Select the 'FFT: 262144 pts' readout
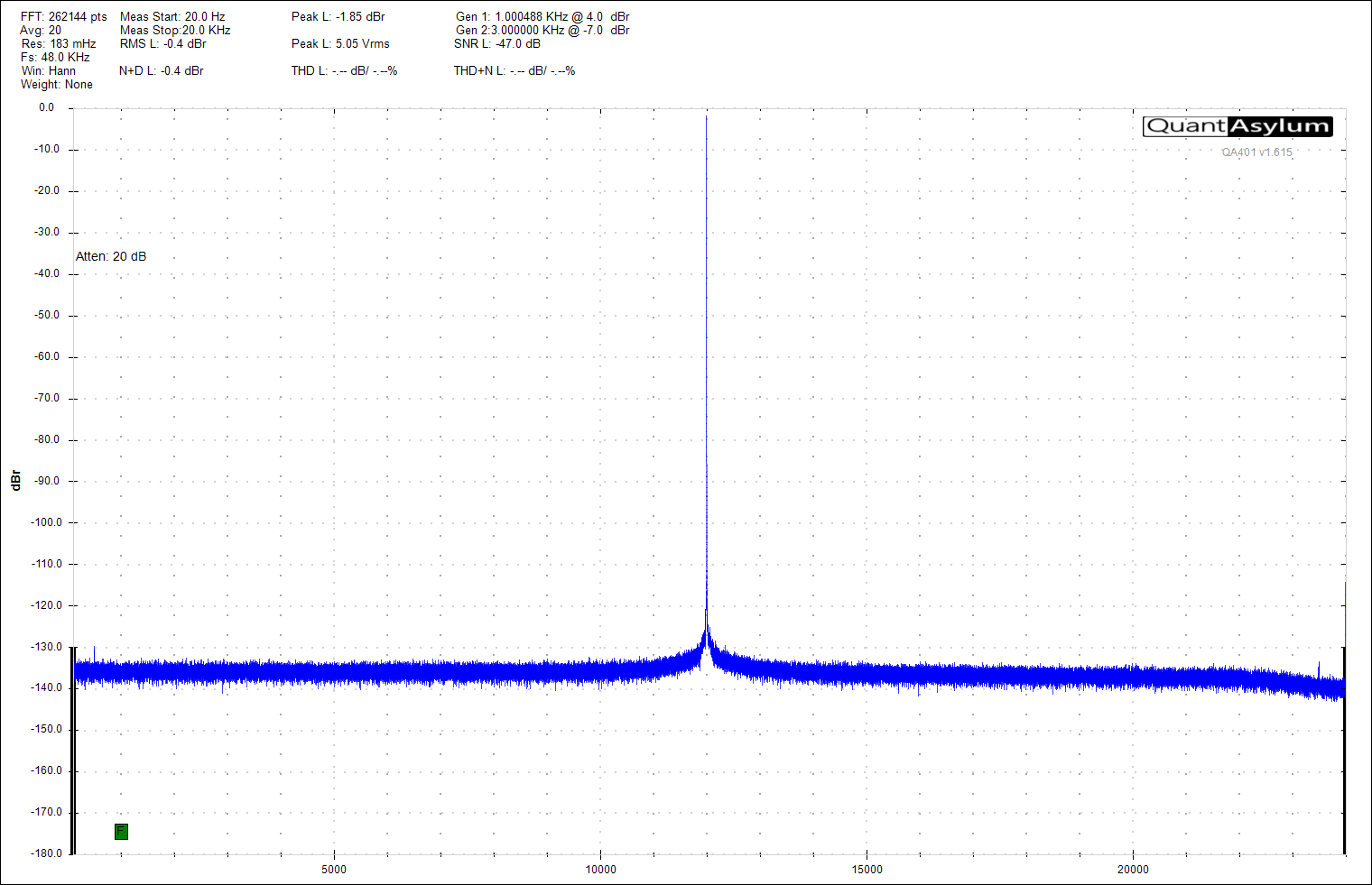The height and width of the screenshot is (885, 1372). pos(64,17)
